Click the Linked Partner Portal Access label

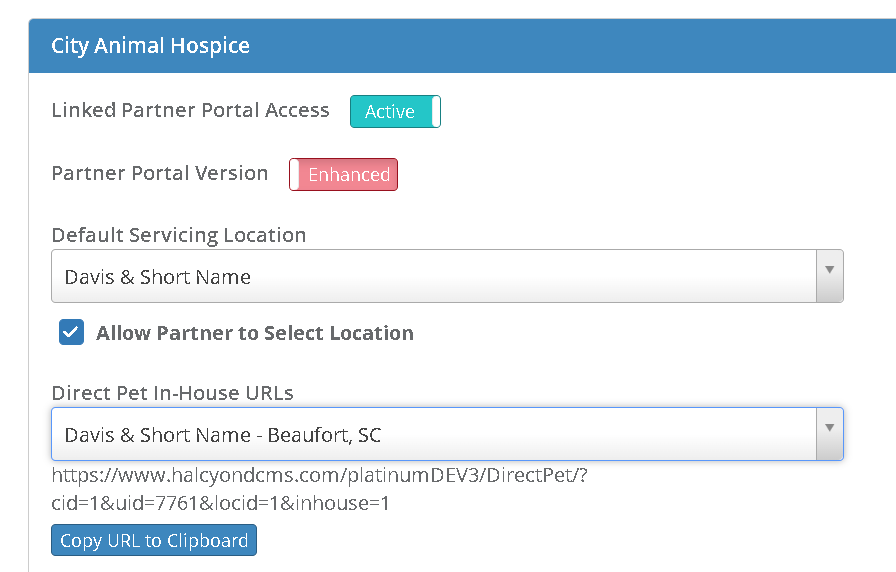190,110
